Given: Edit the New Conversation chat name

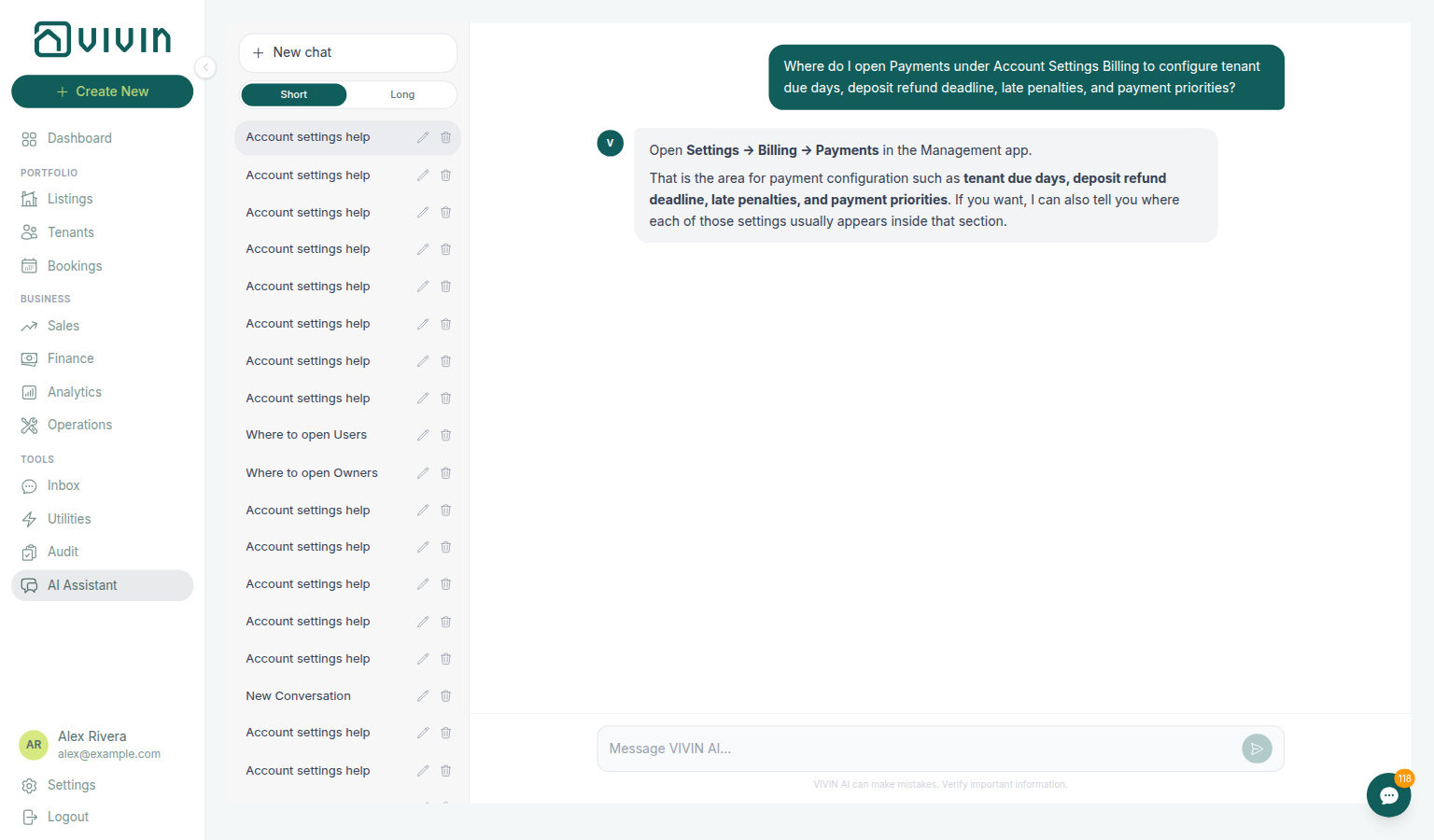Looking at the screenshot, I should 423,696.
